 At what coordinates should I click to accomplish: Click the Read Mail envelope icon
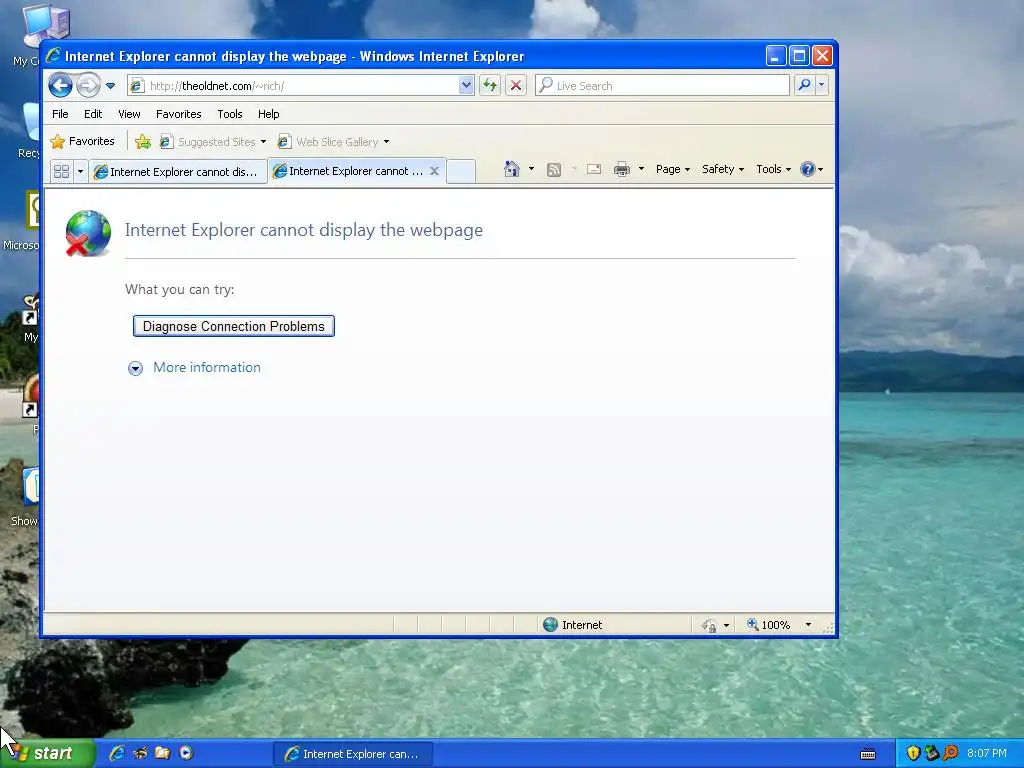click(x=594, y=169)
